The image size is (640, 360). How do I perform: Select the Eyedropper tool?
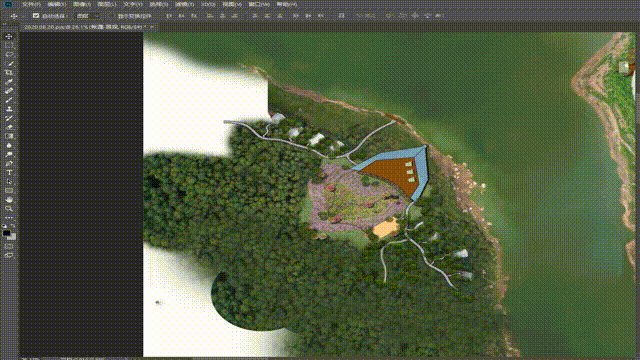(x=9, y=82)
